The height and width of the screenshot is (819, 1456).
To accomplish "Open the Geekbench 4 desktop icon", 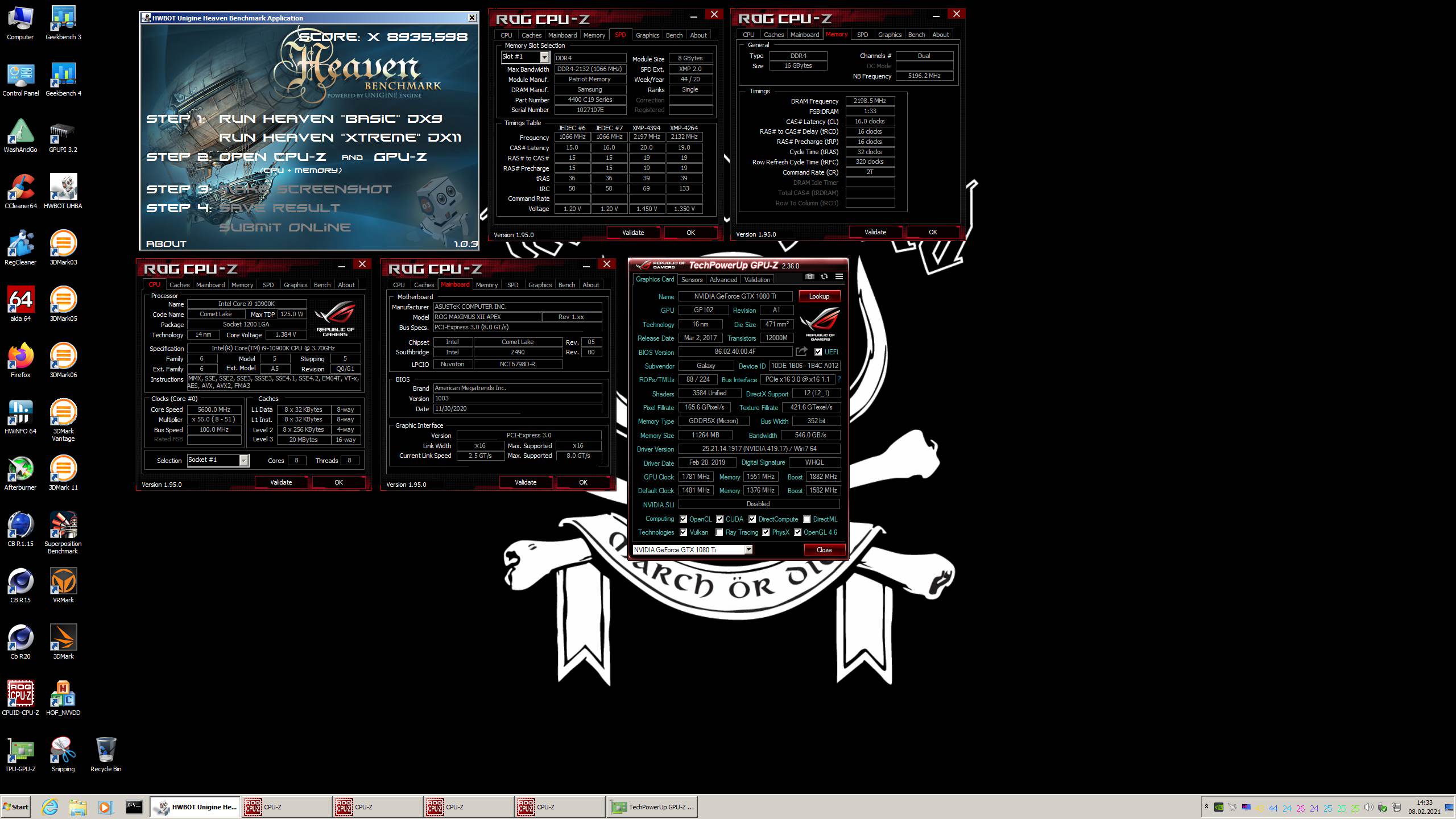I will pos(63,80).
